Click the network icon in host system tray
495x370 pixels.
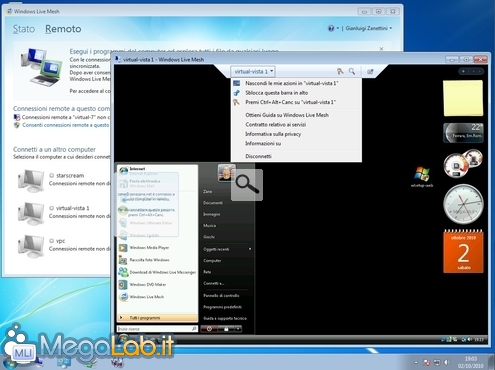[x=436, y=362]
